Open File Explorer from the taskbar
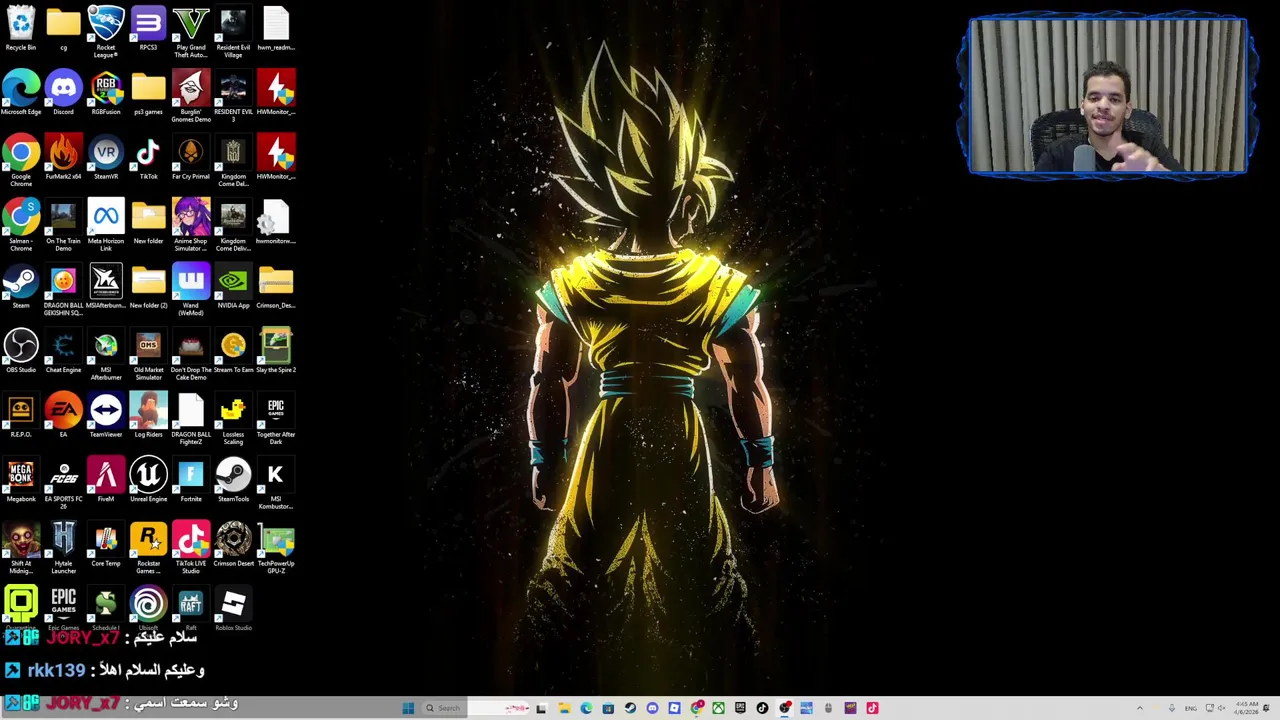 click(x=564, y=708)
